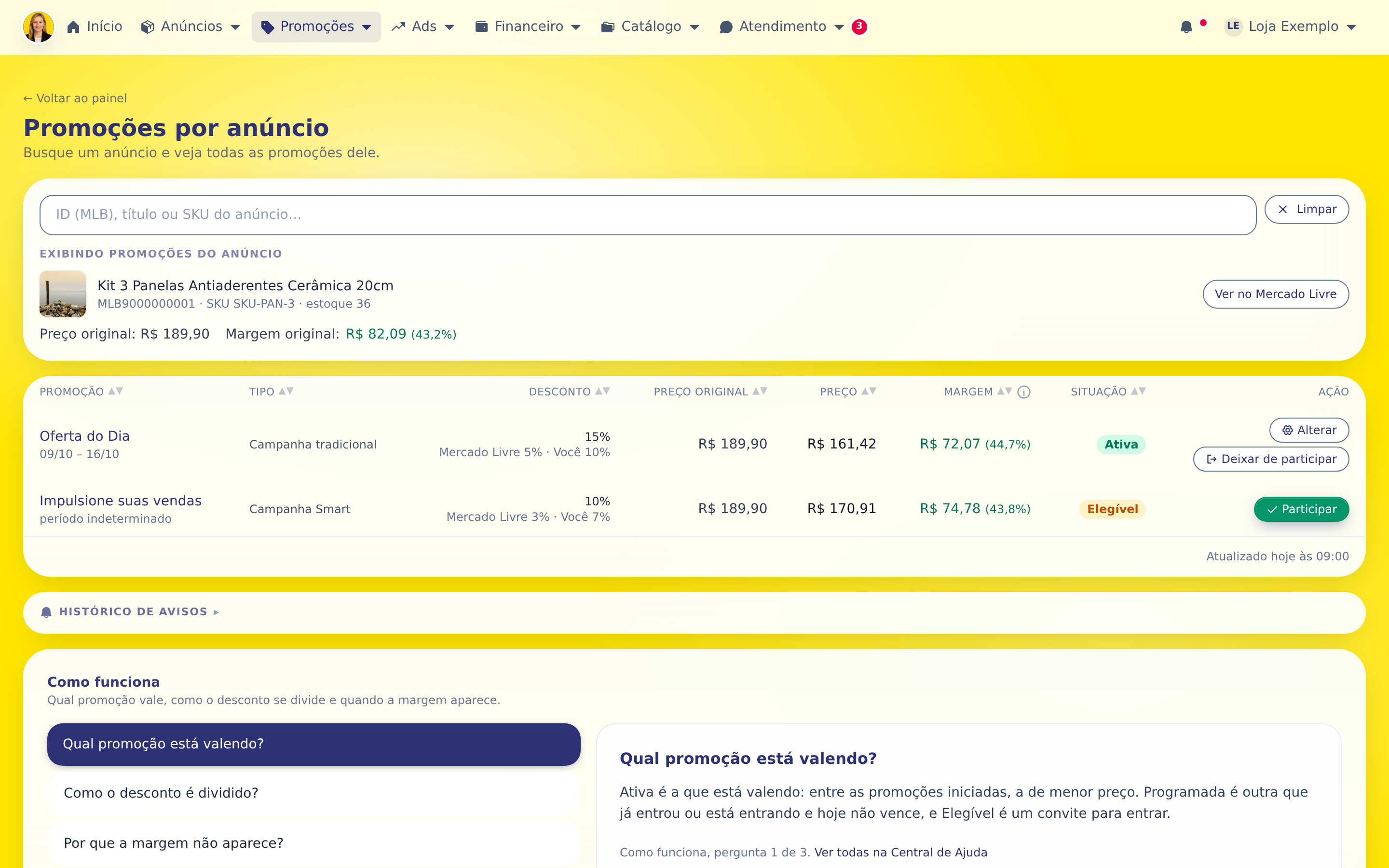Open Ver todas na Central de Ajuda

click(x=900, y=853)
